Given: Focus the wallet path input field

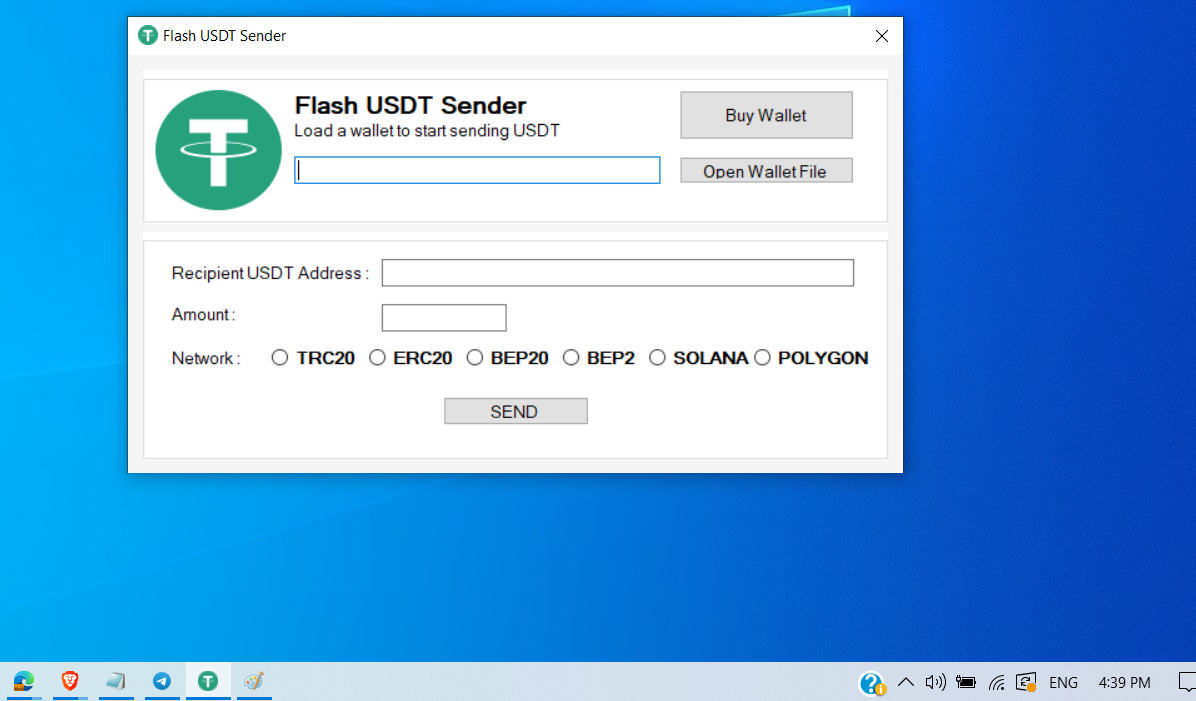Looking at the screenshot, I should coord(477,170).
